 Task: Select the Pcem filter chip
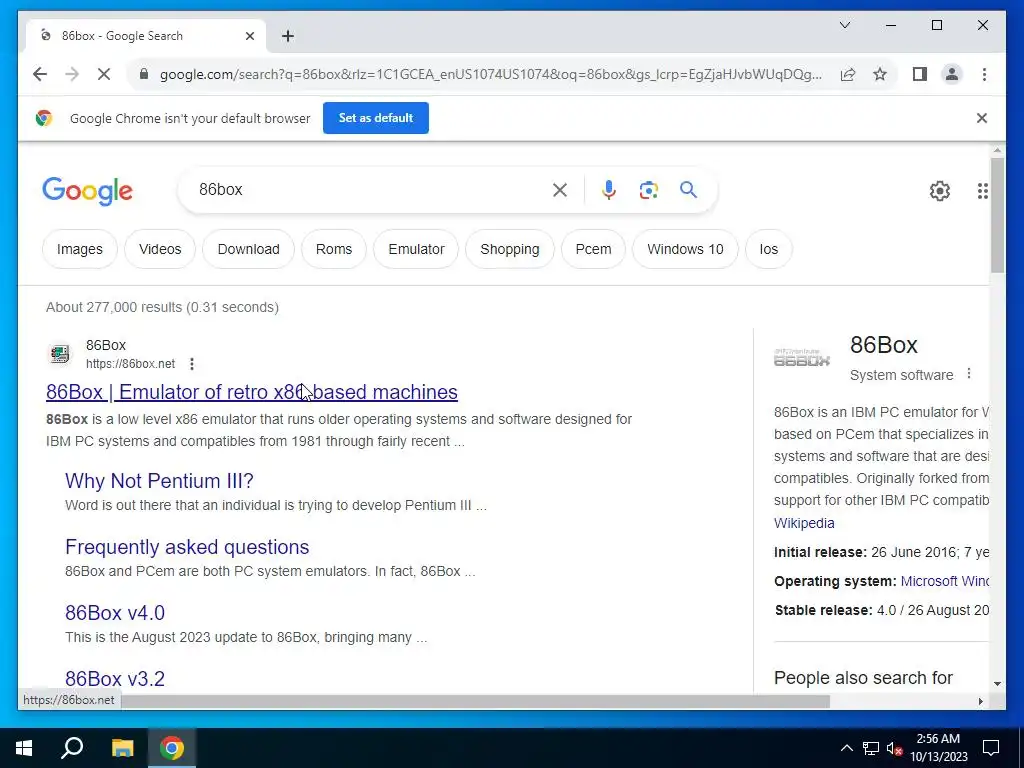593,249
